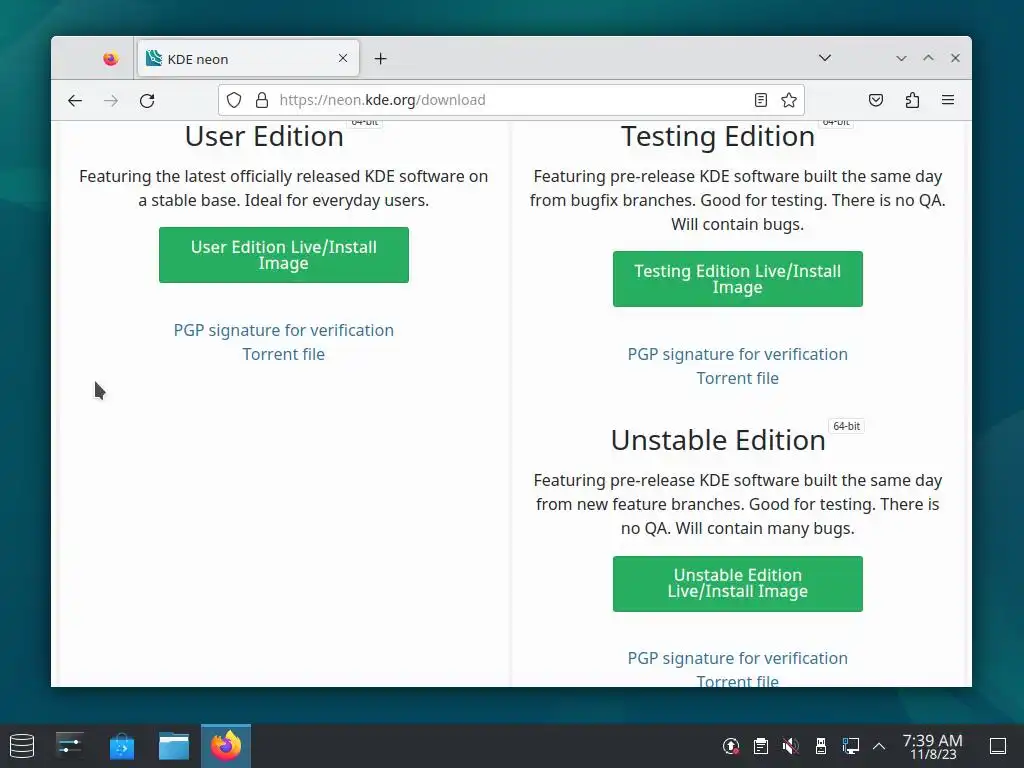Launch Discover software center from taskbar
Screen dimensions: 1024x768
click(121, 746)
